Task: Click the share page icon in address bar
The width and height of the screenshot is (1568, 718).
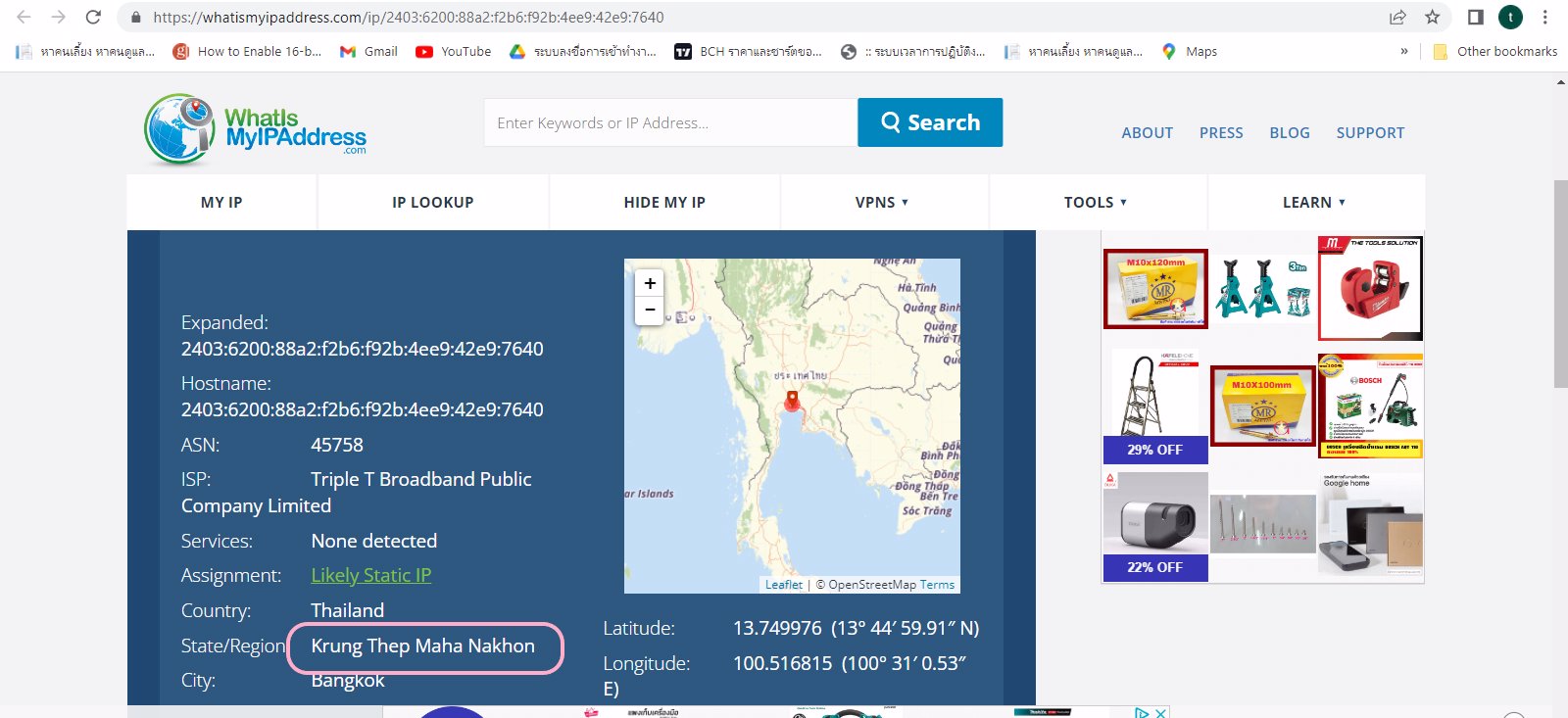Action: [x=1397, y=17]
